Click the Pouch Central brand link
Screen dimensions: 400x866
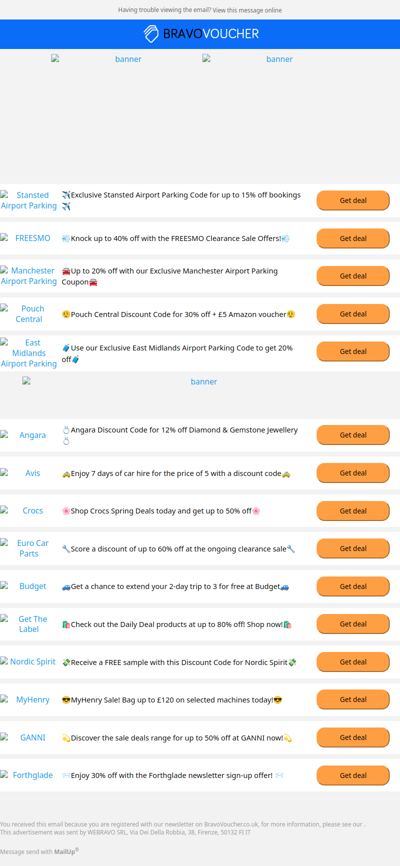point(29,314)
